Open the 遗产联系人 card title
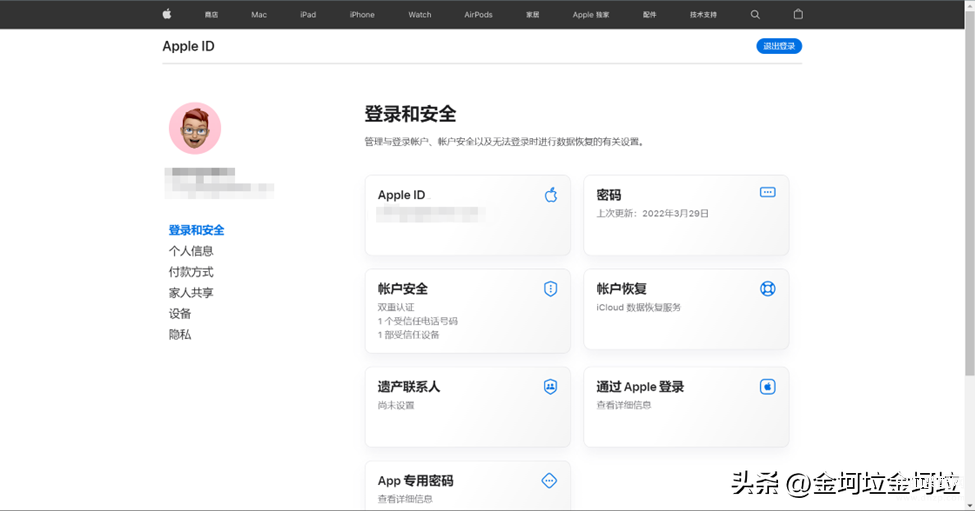 (409, 387)
